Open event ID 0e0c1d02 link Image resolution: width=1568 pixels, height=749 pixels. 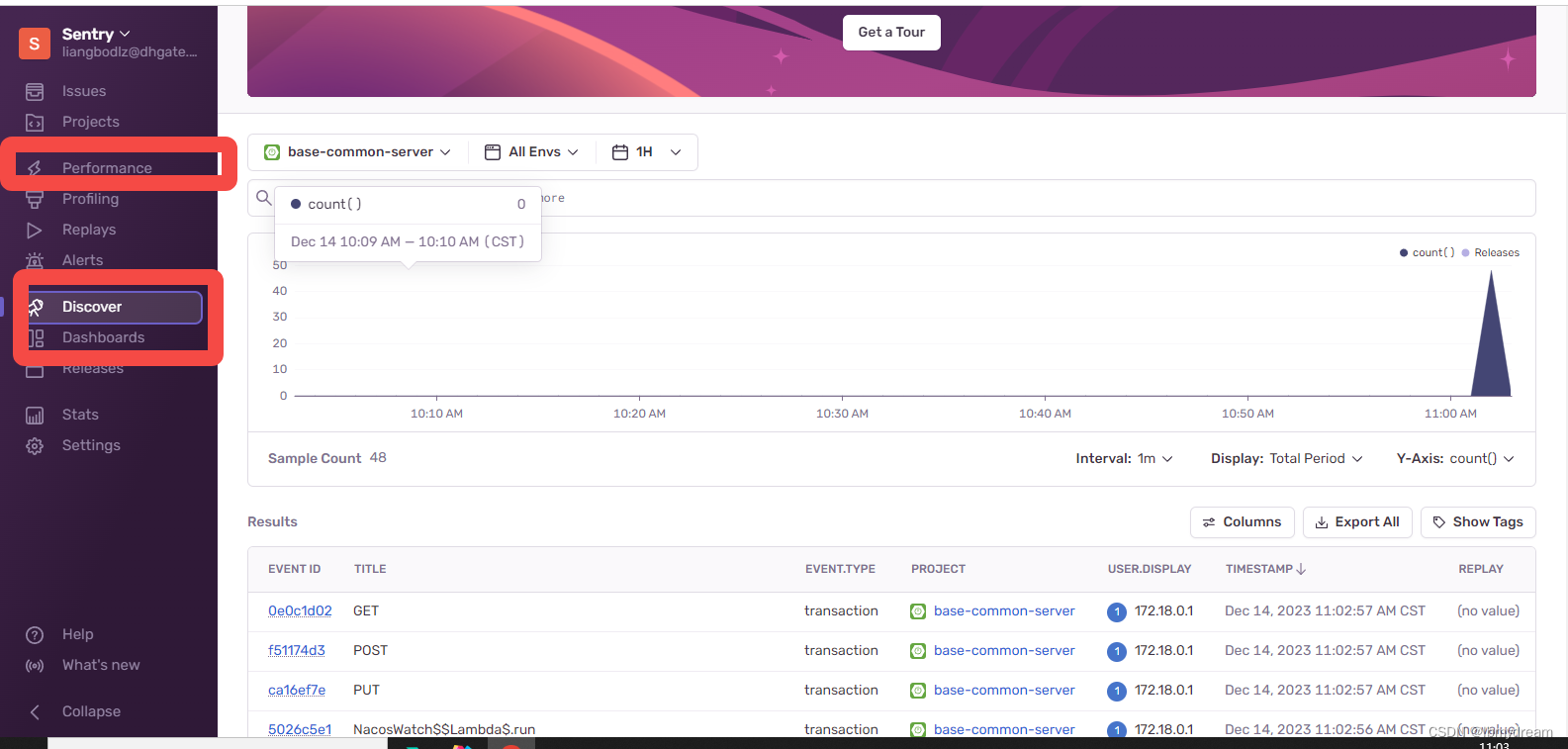click(300, 611)
